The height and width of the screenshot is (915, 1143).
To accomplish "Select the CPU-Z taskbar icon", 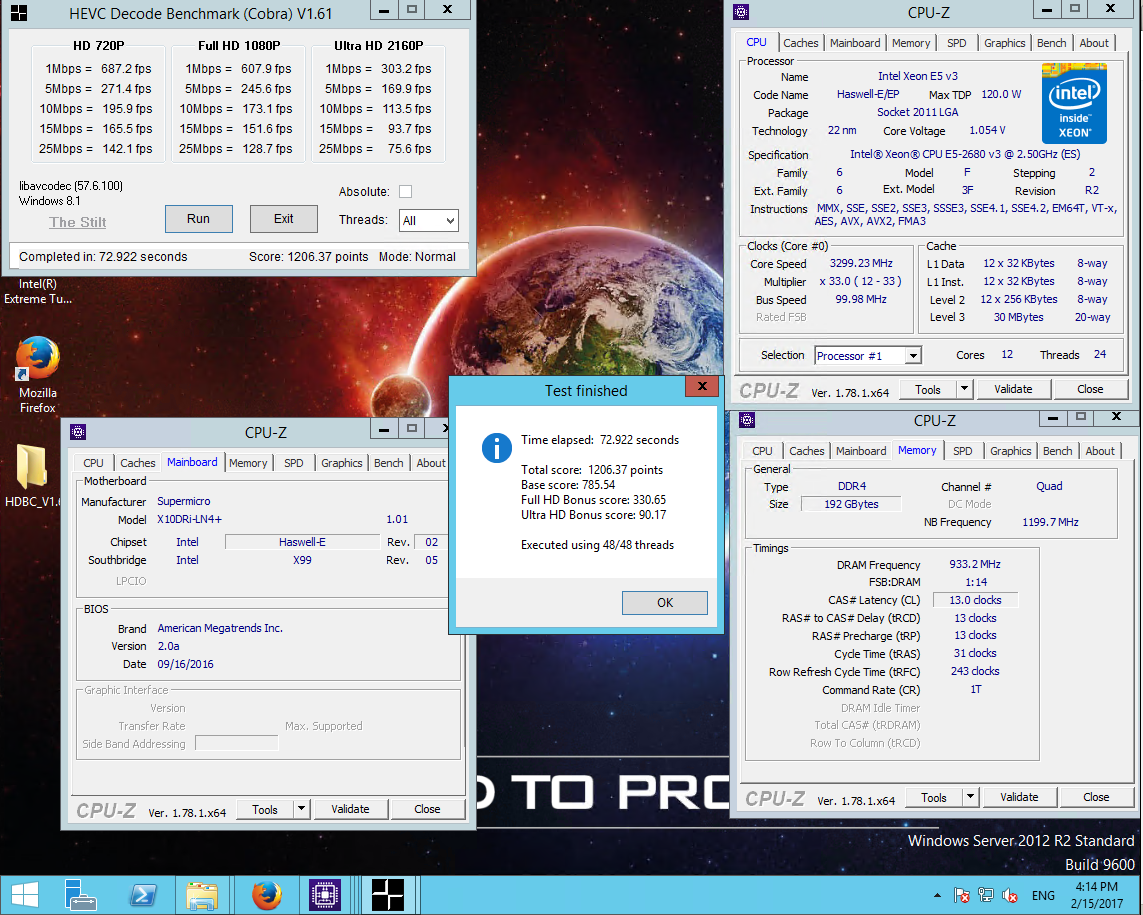I will [324, 895].
